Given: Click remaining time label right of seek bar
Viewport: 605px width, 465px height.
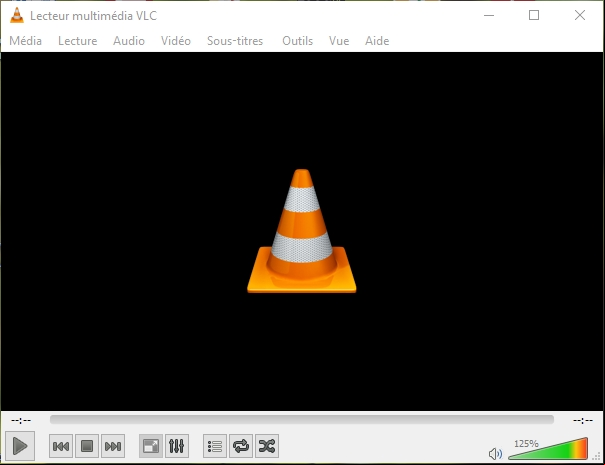Looking at the screenshot, I should coord(583,420).
